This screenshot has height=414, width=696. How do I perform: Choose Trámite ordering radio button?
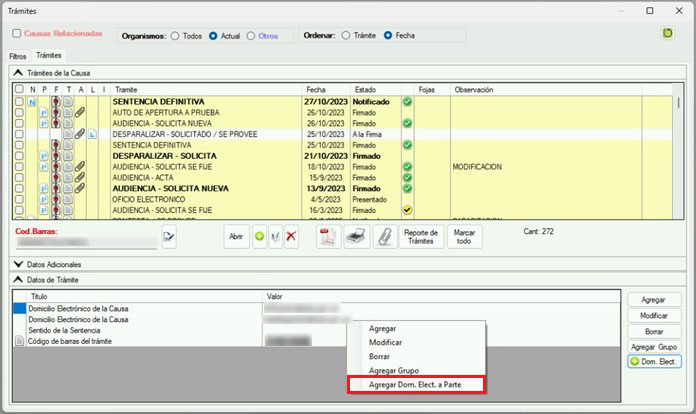(x=347, y=35)
